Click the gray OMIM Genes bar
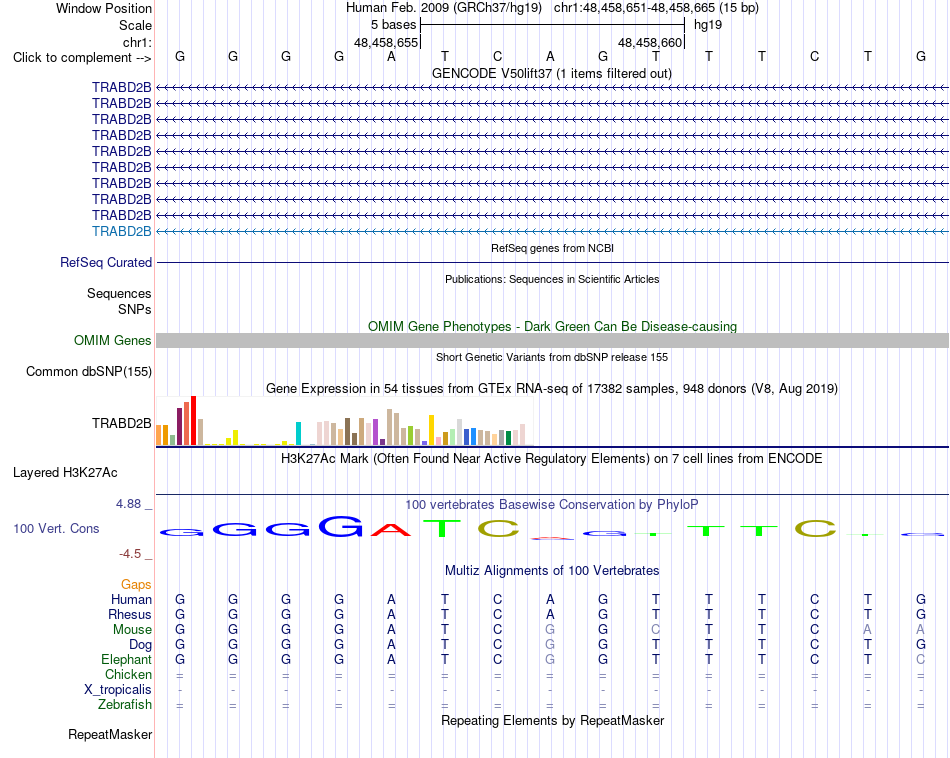Viewport: 950px width, 758px height. (x=552, y=341)
